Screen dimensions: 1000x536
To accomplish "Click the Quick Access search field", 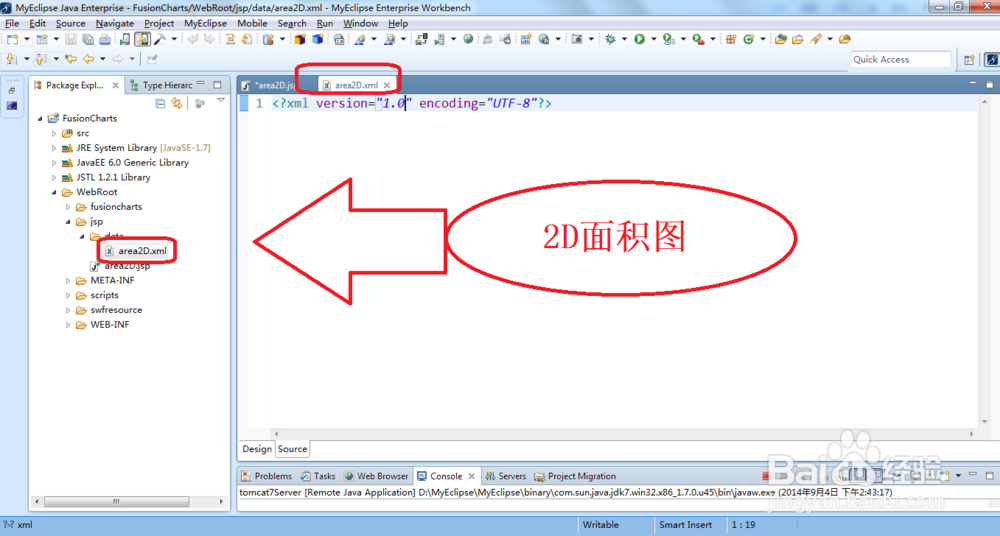I will [901, 59].
